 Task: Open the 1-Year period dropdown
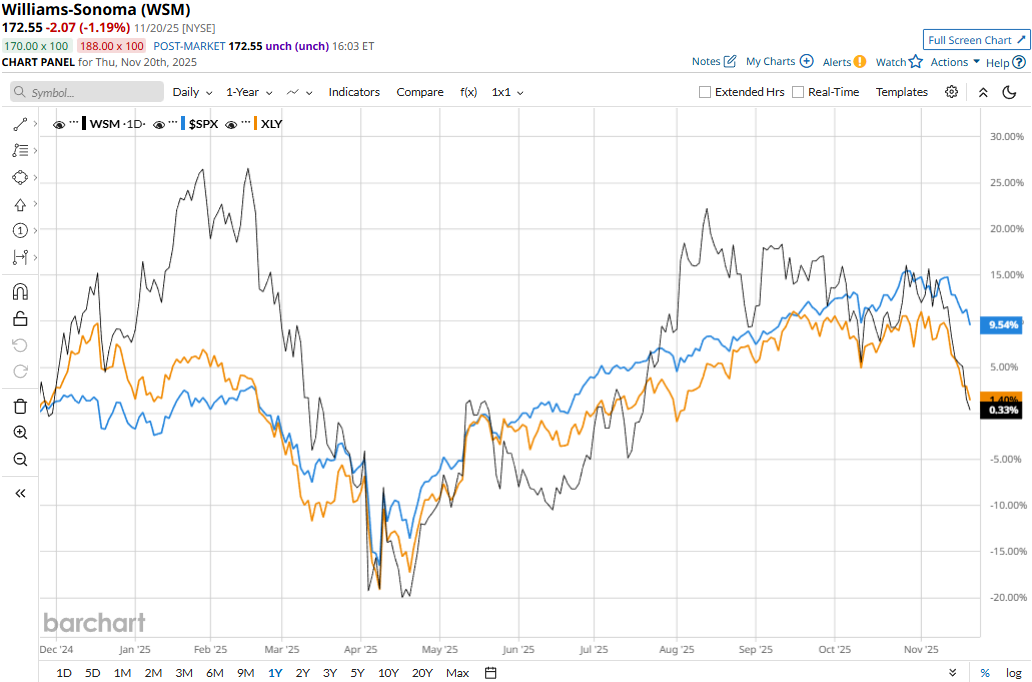249,92
